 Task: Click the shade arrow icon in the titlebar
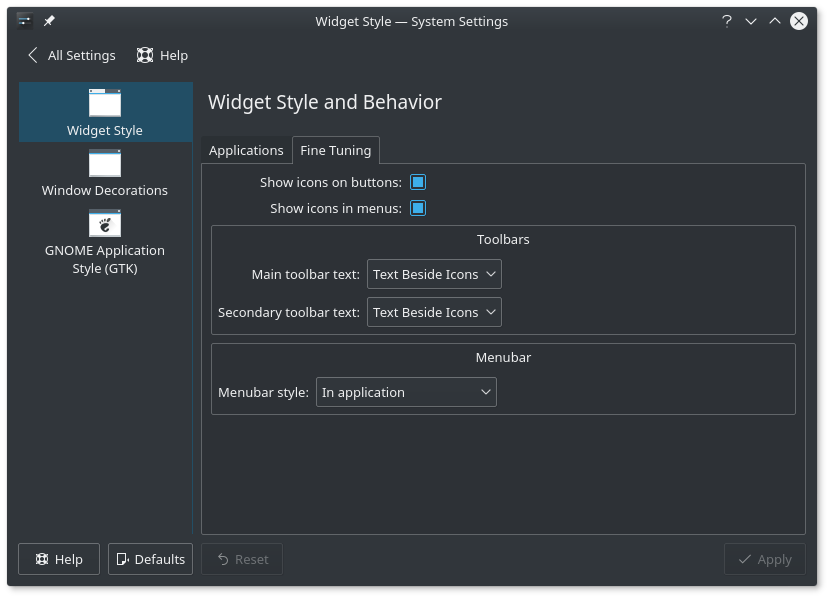[774, 21]
